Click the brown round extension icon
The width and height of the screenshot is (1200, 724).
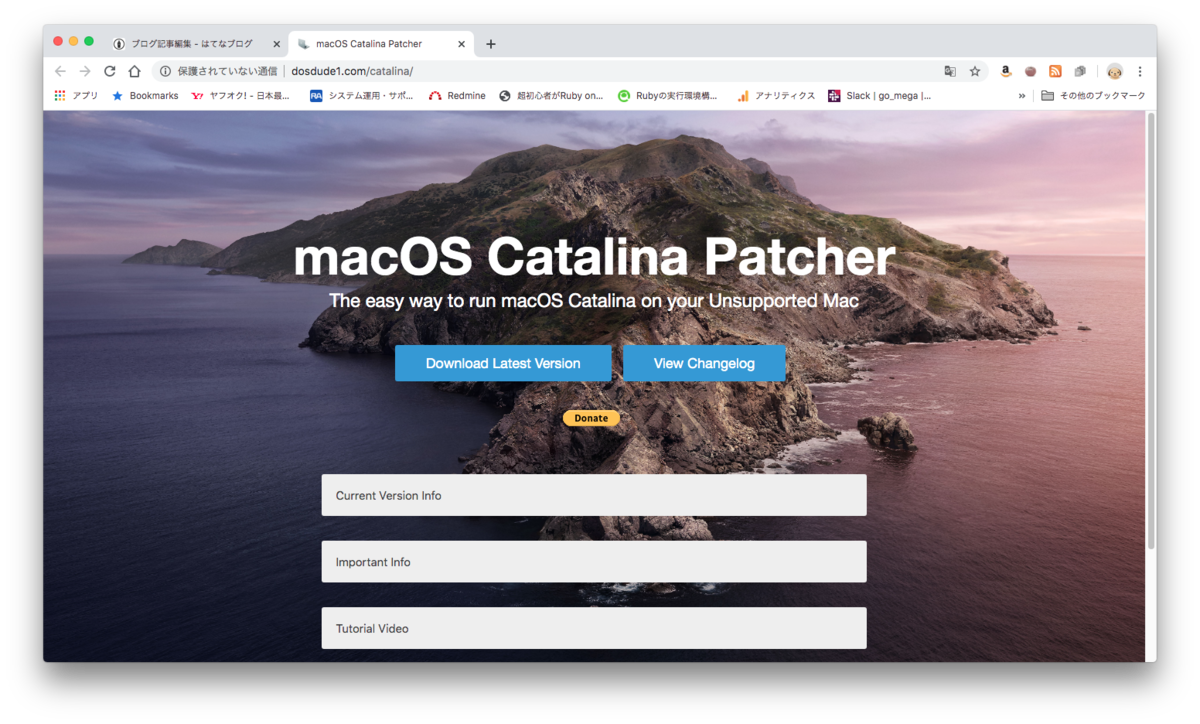point(1030,71)
